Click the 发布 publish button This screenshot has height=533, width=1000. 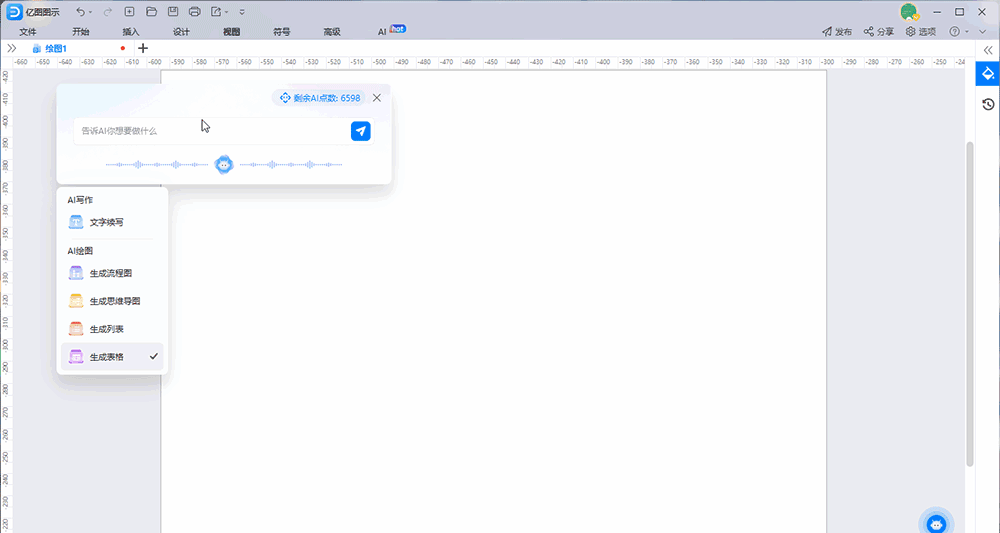837,32
